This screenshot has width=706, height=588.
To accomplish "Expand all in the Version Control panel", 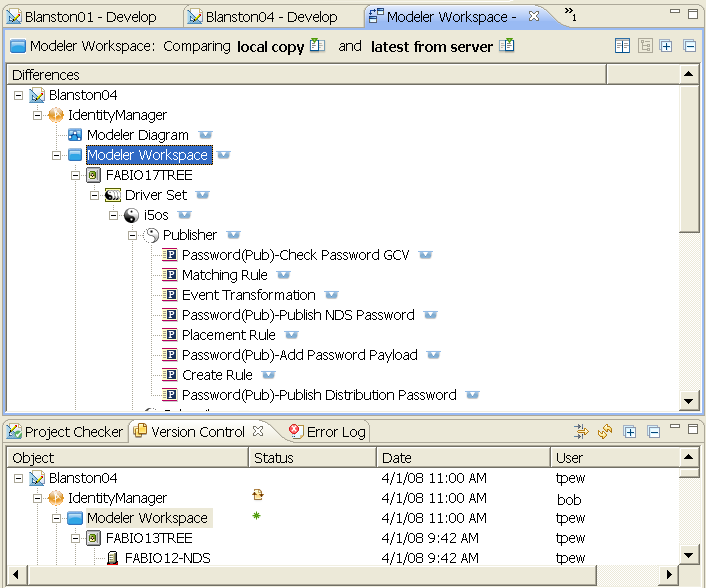I will coord(630,432).
